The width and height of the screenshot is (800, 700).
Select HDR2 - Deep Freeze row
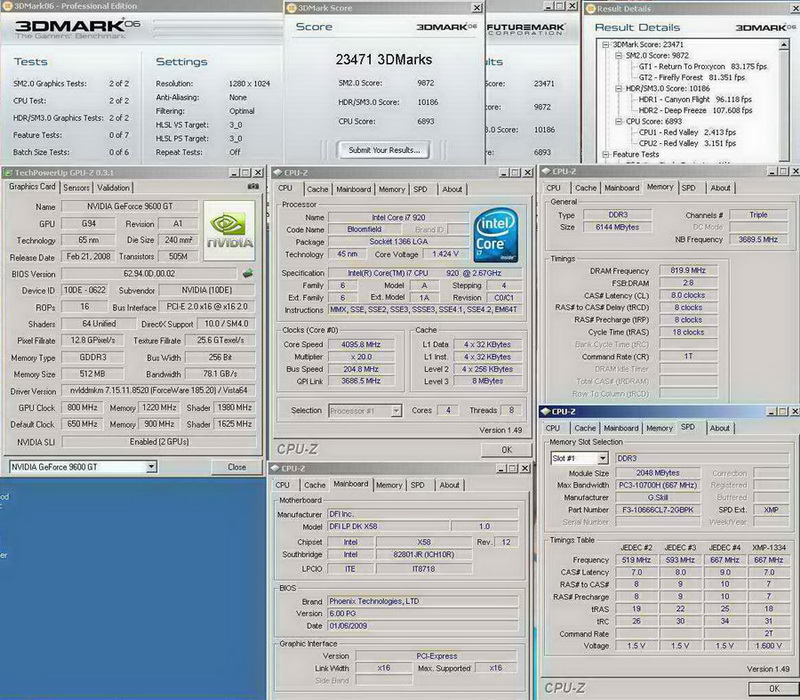click(x=695, y=110)
